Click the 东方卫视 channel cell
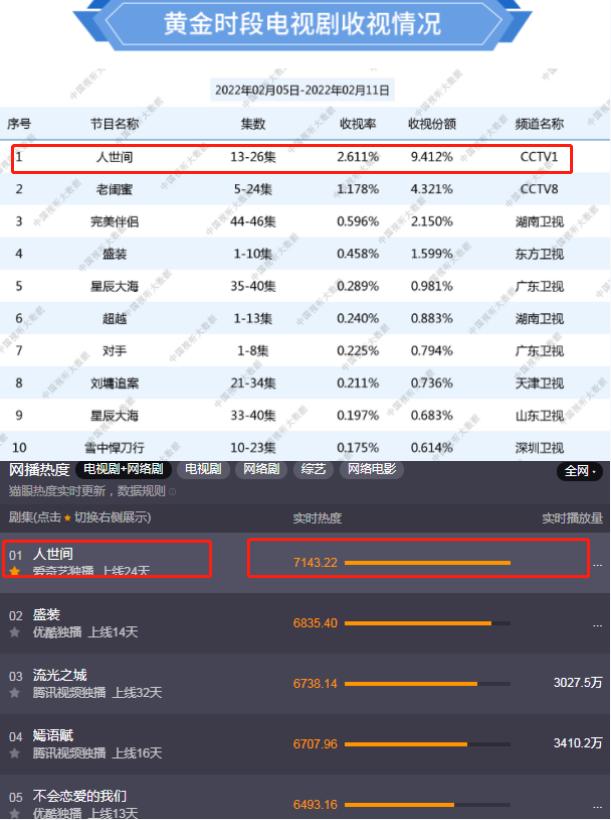Screen dimensions: 611x820 (x=539, y=254)
